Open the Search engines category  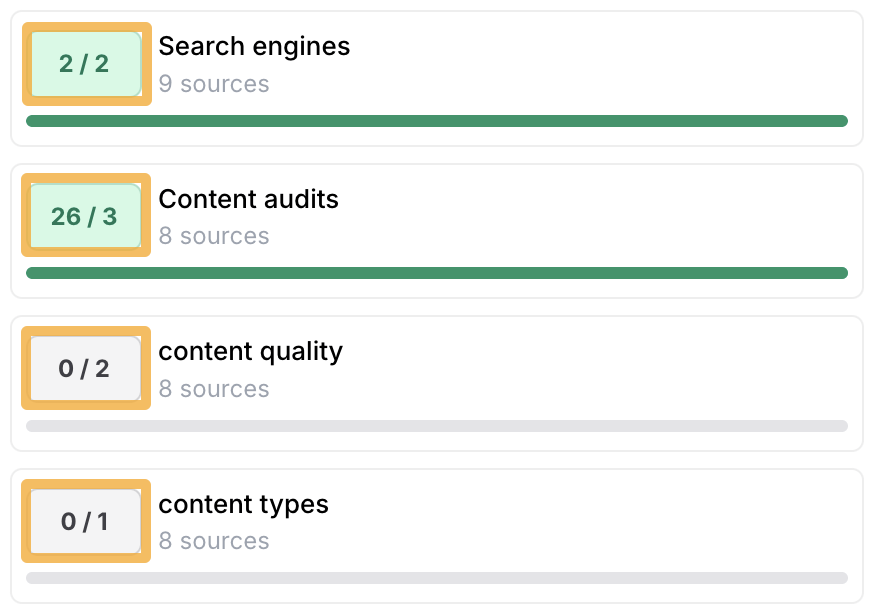point(253,46)
